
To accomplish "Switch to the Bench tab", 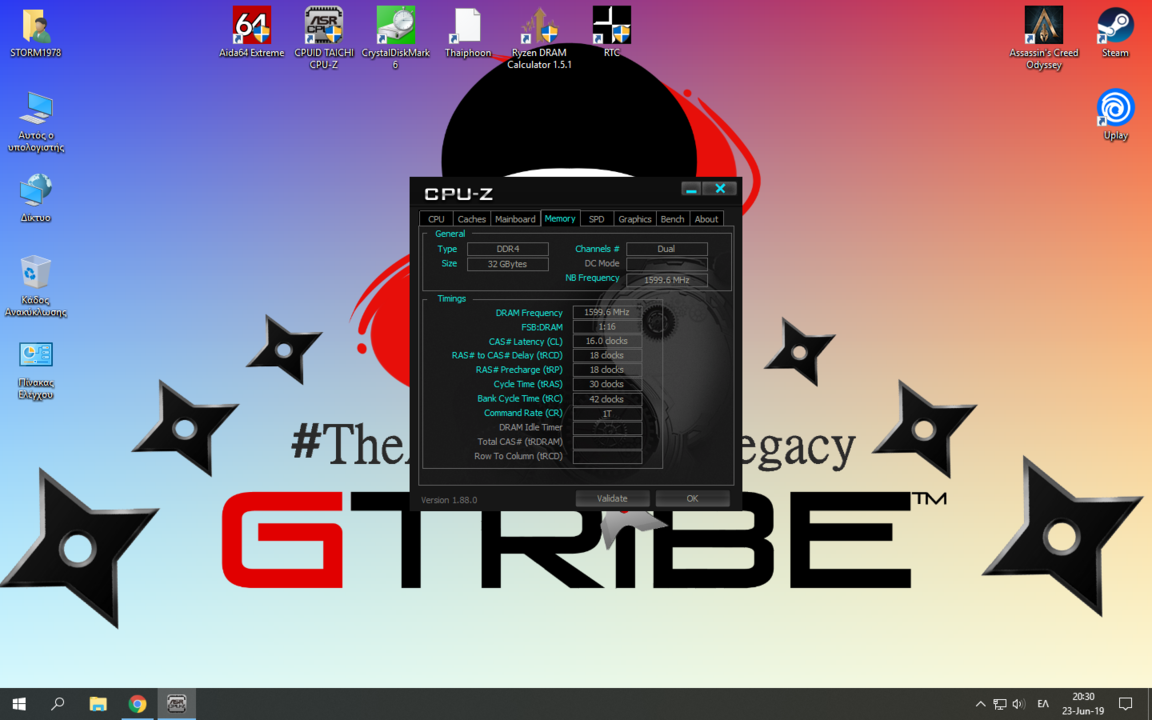I will coord(672,219).
